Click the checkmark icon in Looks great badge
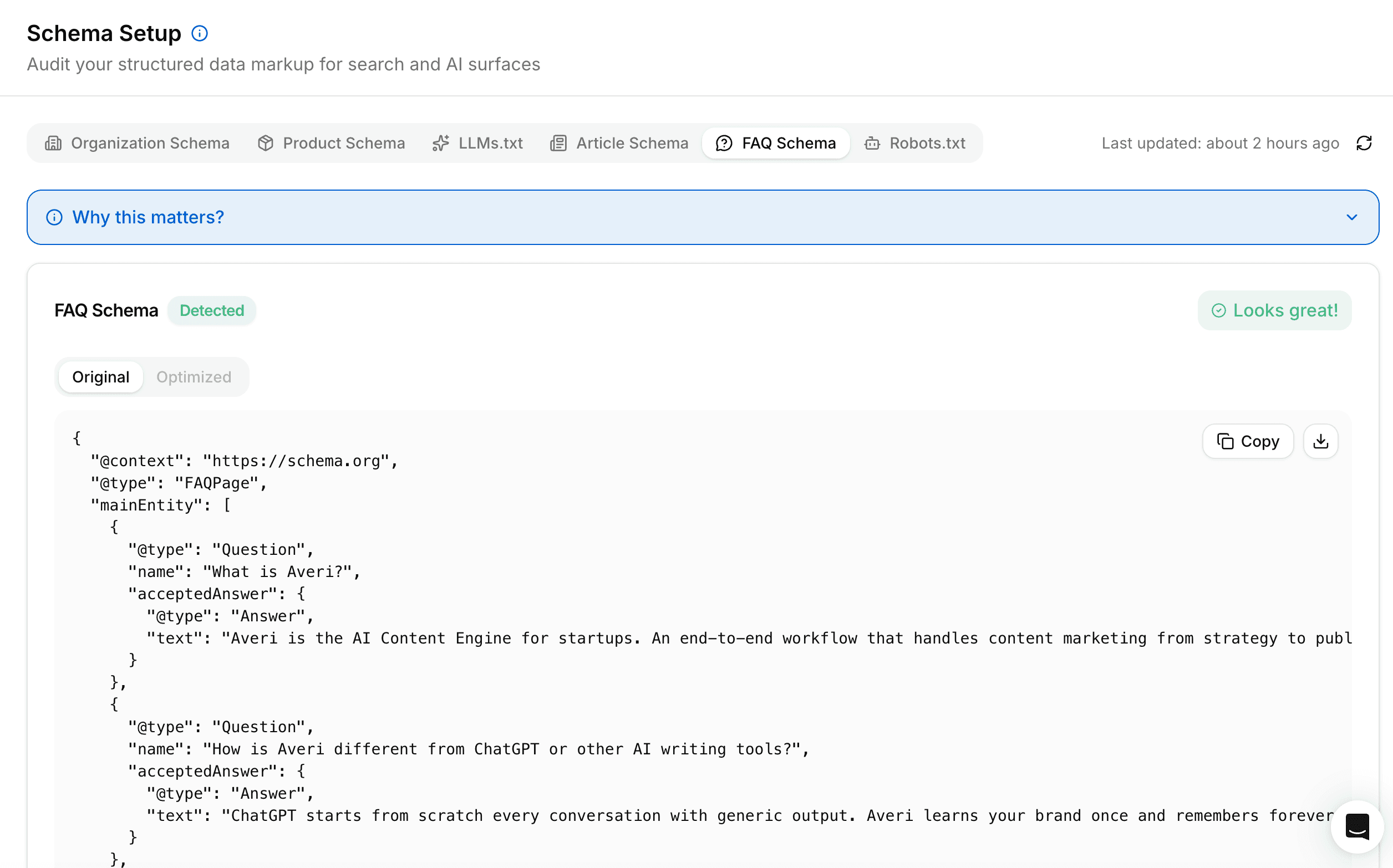Screen dimensions: 1393x868 coord(1218,310)
